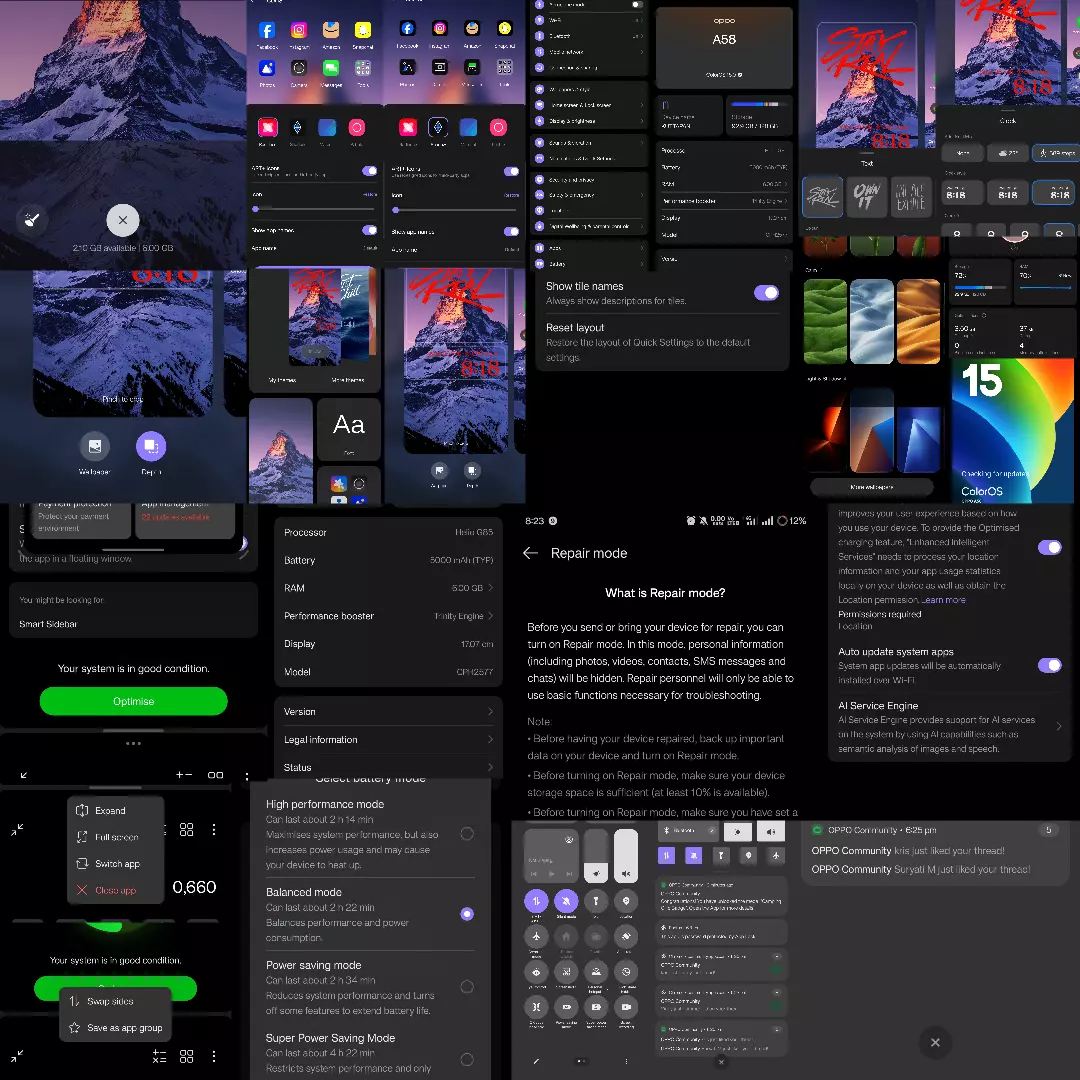Open the yellow Snapchat icon in the colorful icon grid
This screenshot has height=1080, width=1080.
[362, 30]
